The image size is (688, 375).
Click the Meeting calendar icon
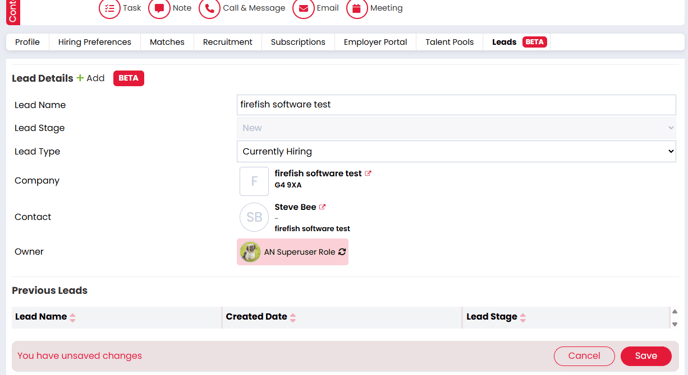[x=357, y=8]
